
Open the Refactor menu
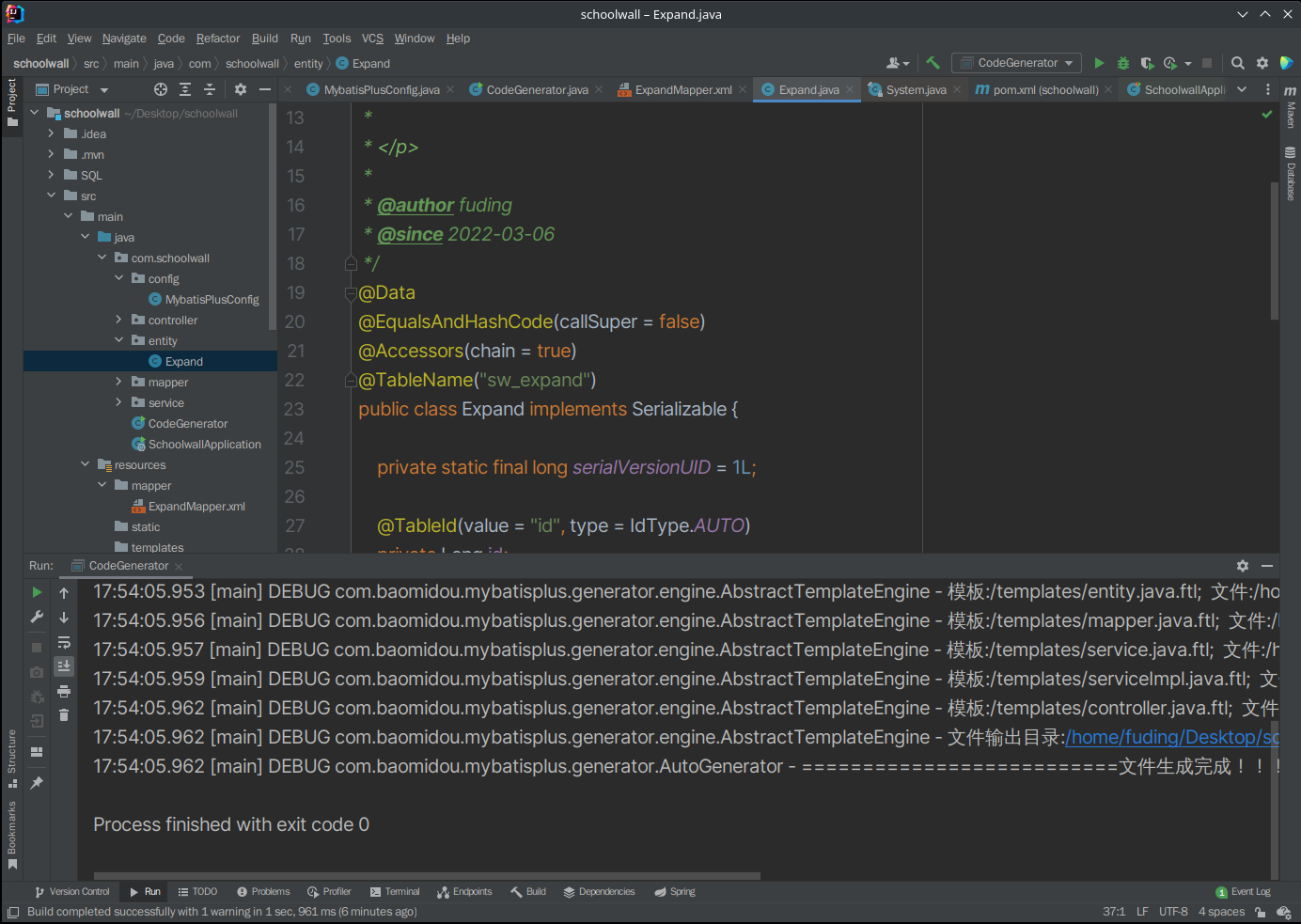coord(218,39)
